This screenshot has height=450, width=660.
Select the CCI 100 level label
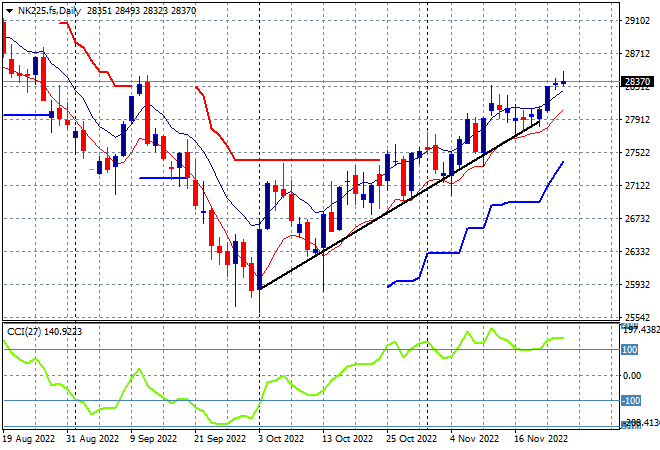tap(630, 350)
